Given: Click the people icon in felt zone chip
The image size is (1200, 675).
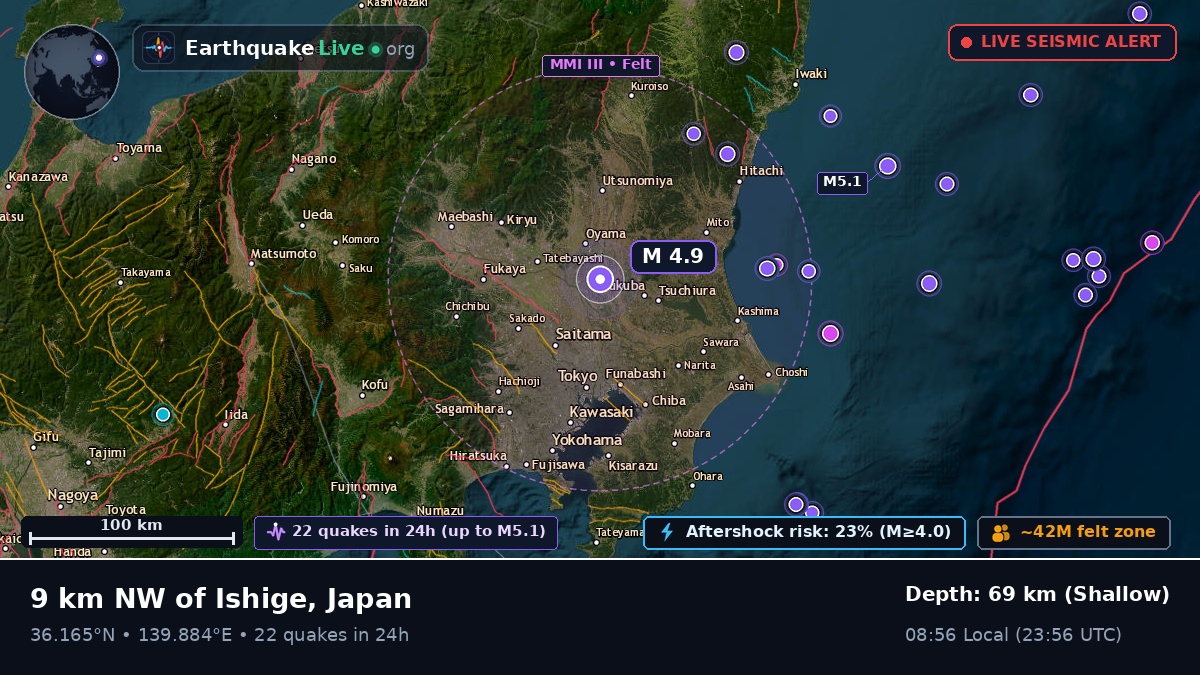Looking at the screenshot, I should [x=1001, y=533].
